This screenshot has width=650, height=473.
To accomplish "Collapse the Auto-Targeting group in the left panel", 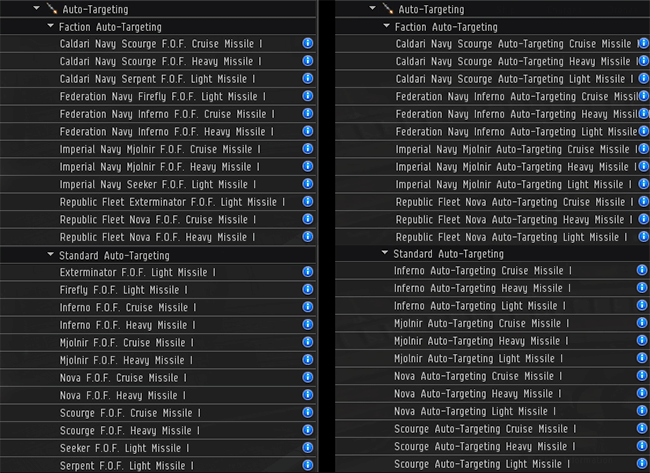I will coord(36,8).
